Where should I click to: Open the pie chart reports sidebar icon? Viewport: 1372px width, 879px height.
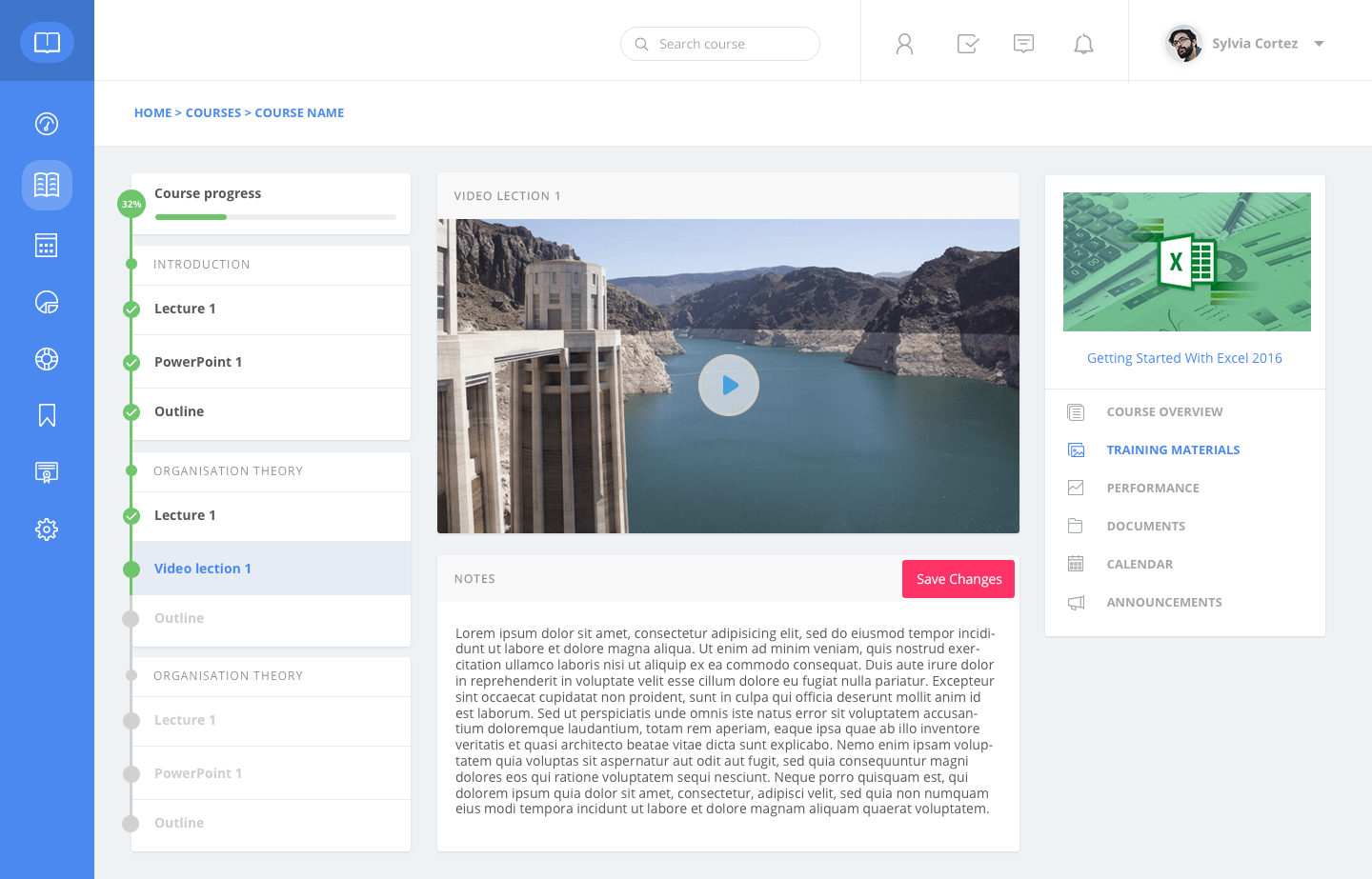point(47,302)
